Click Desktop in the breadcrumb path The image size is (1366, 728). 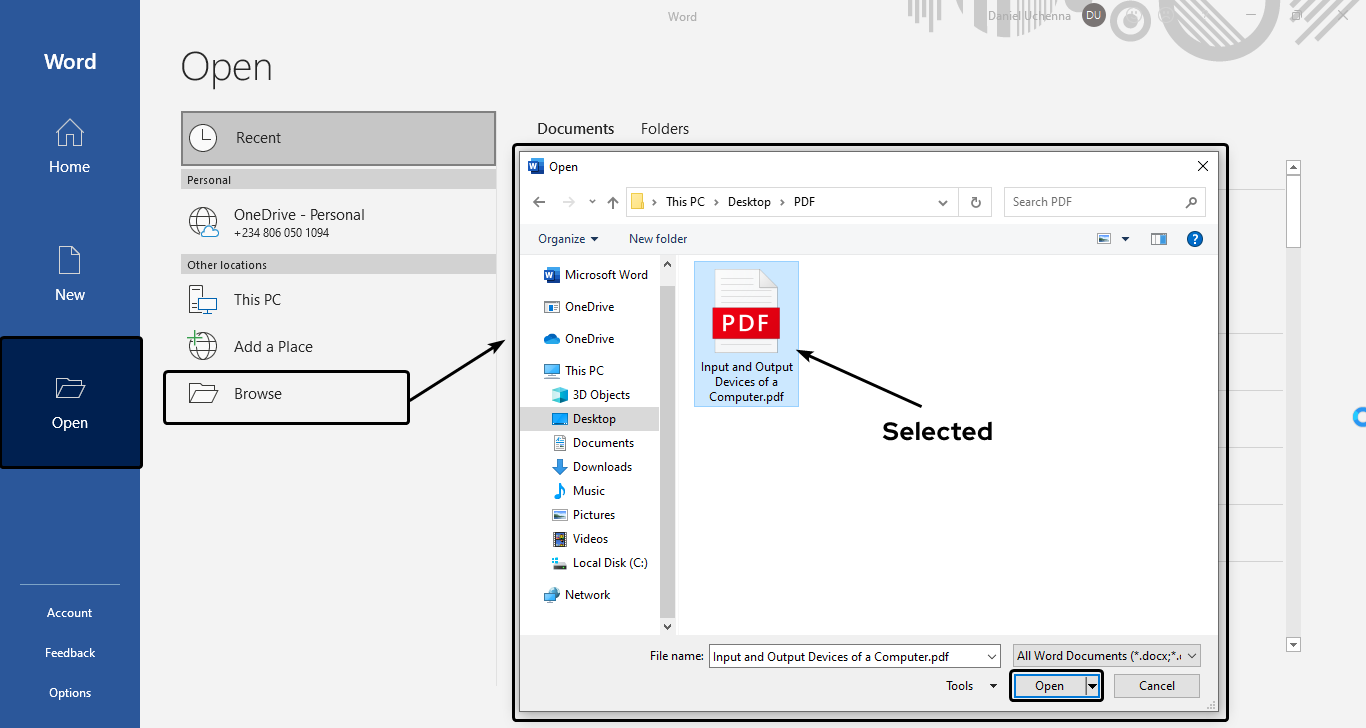(x=749, y=201)
